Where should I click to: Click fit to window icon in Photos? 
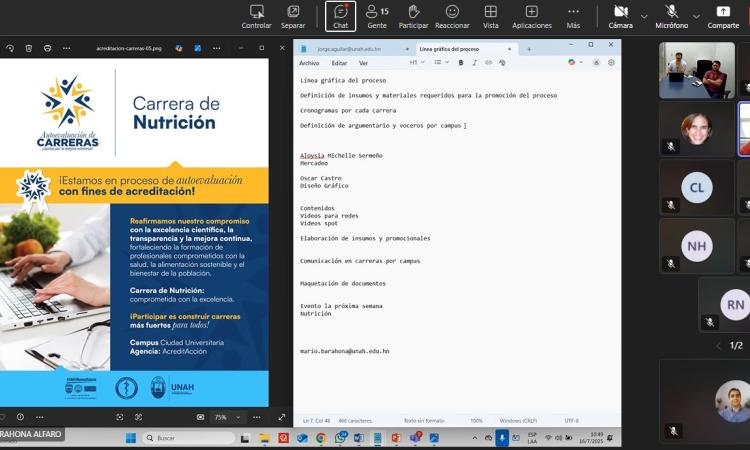pos(120,417)
